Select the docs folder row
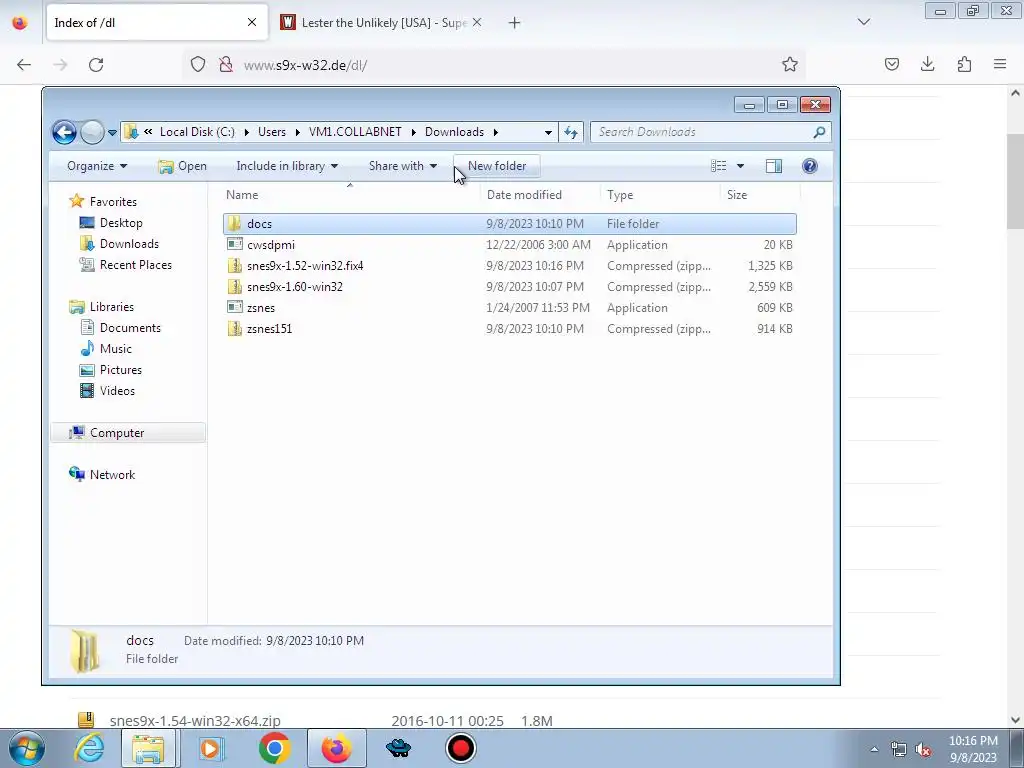The width and height of the screenshot is (1024, 768). pyautogui.click(x=509, y=223)
